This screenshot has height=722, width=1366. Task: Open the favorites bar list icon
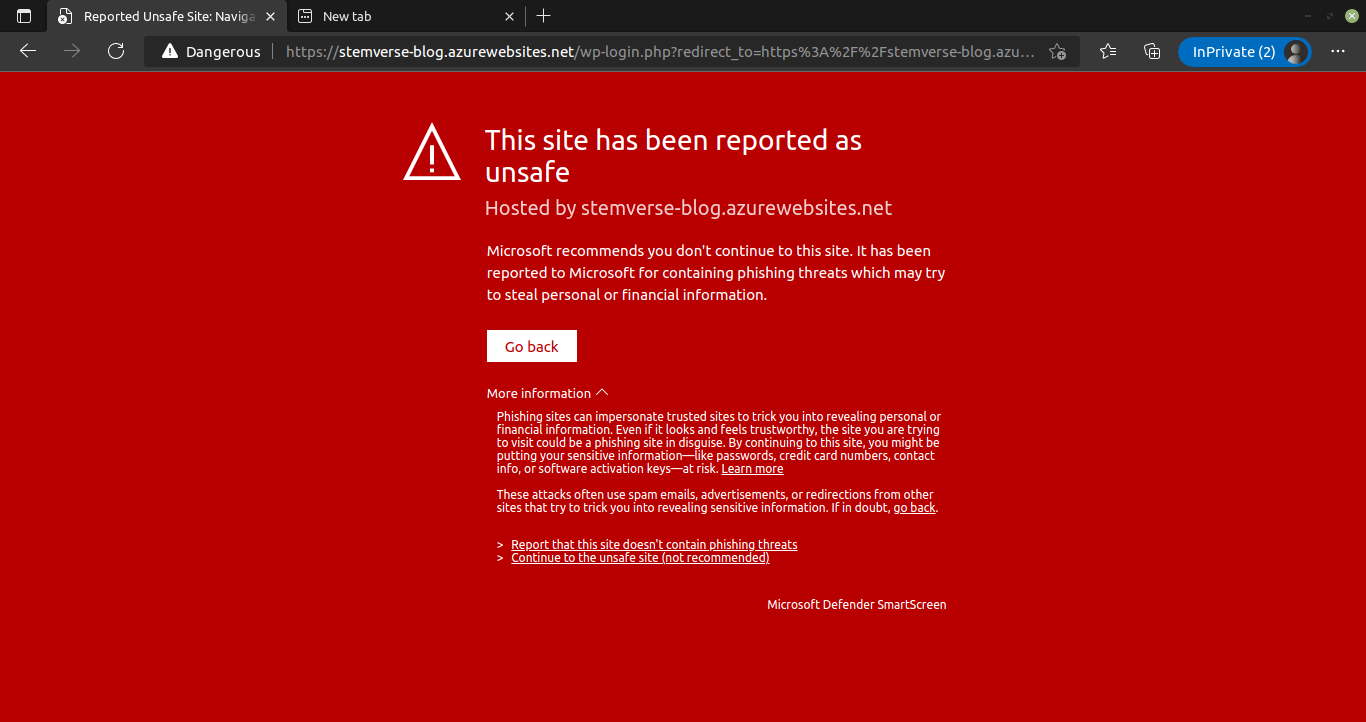(1107, 51)
